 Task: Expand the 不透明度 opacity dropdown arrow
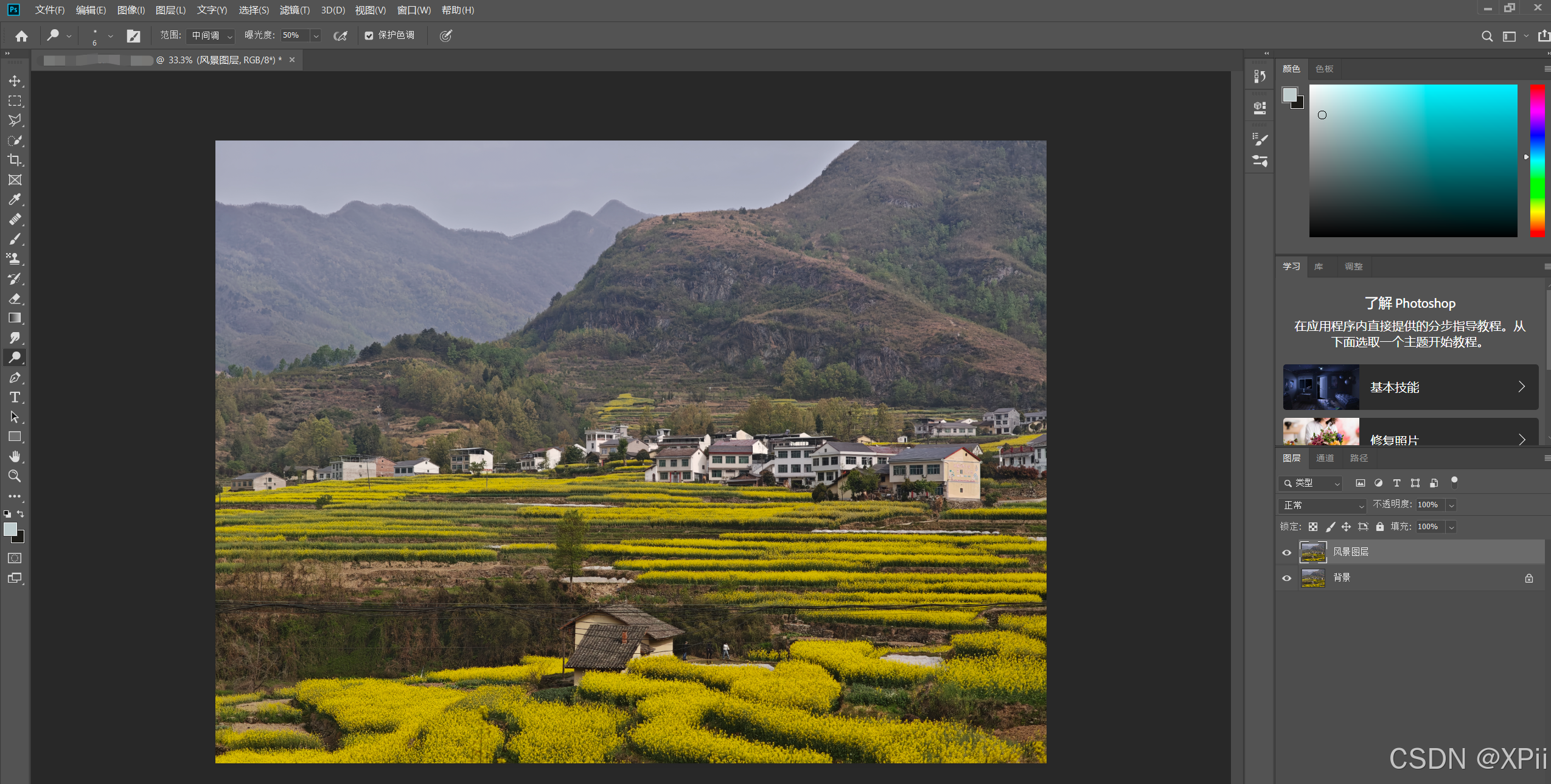pos(1451,505)
